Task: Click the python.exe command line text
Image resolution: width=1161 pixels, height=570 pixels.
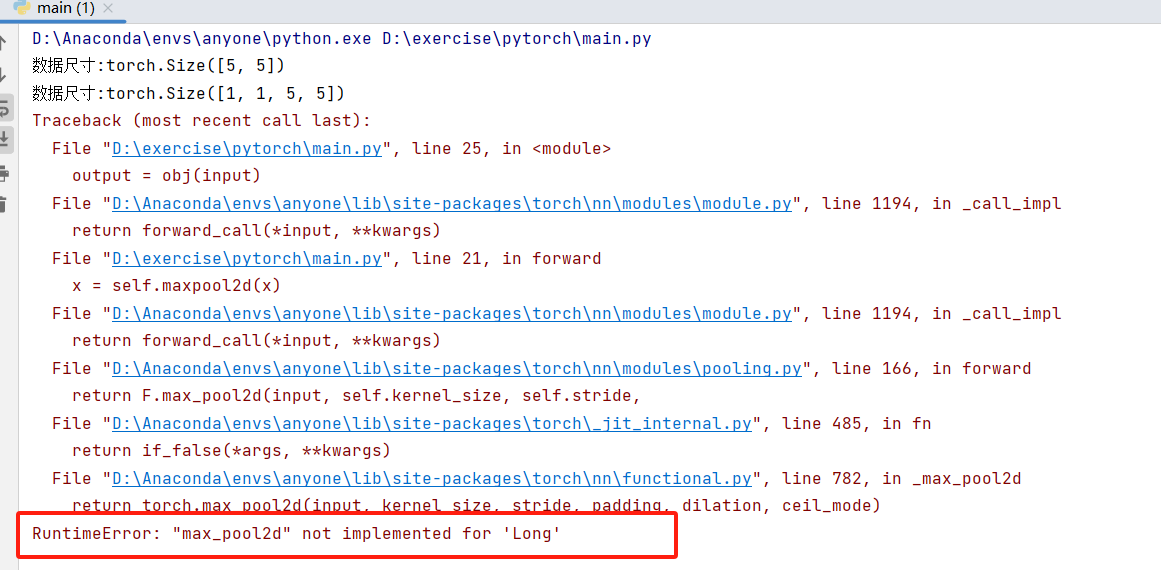Action: pos(341,38)
